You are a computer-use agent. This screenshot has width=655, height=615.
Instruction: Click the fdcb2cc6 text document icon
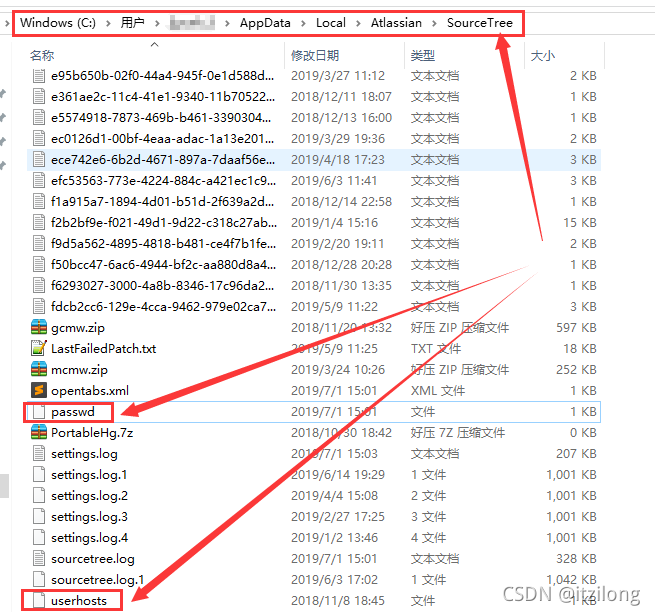click(x=39, y=306)
